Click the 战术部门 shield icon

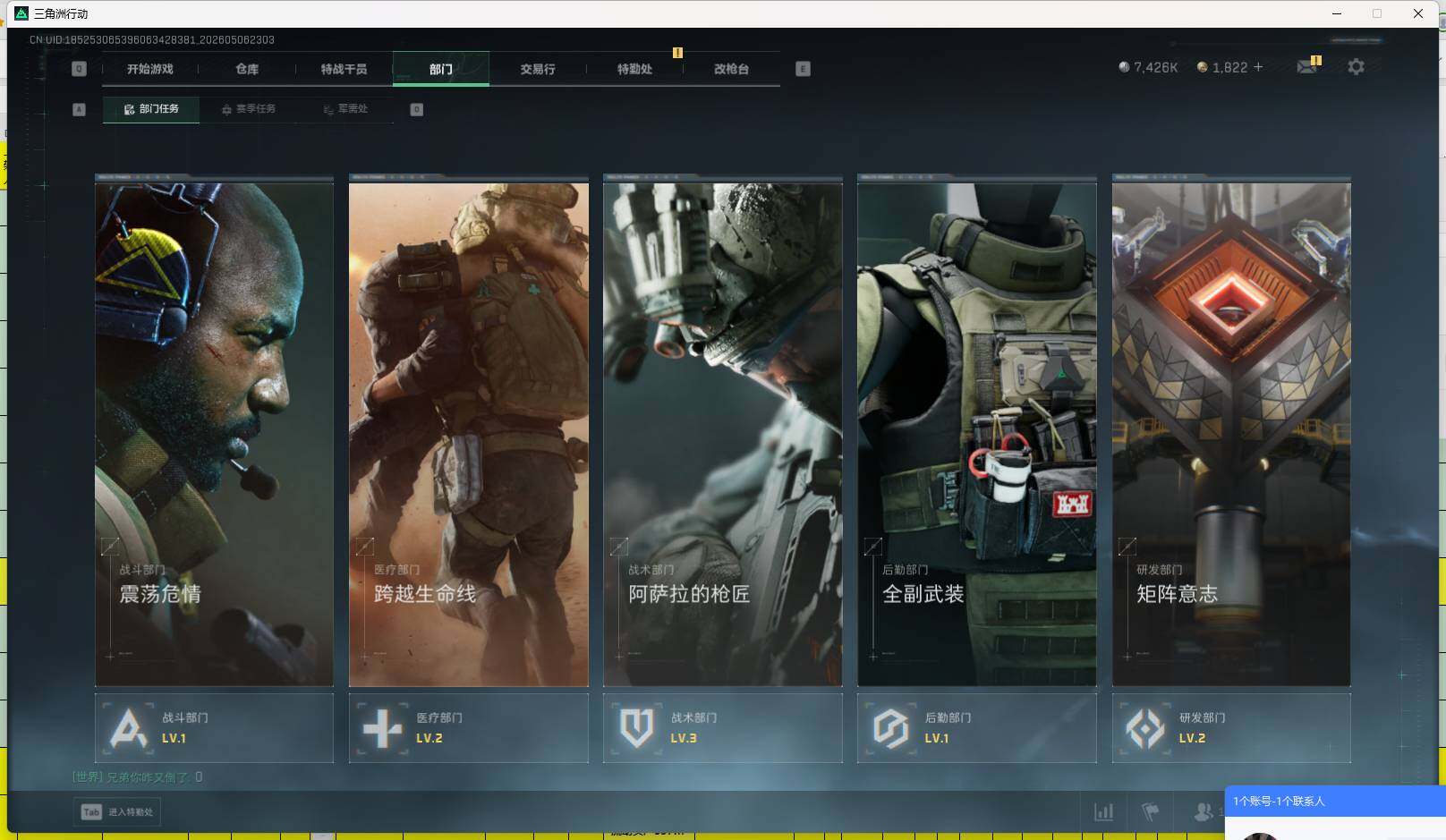coord(636,728)
